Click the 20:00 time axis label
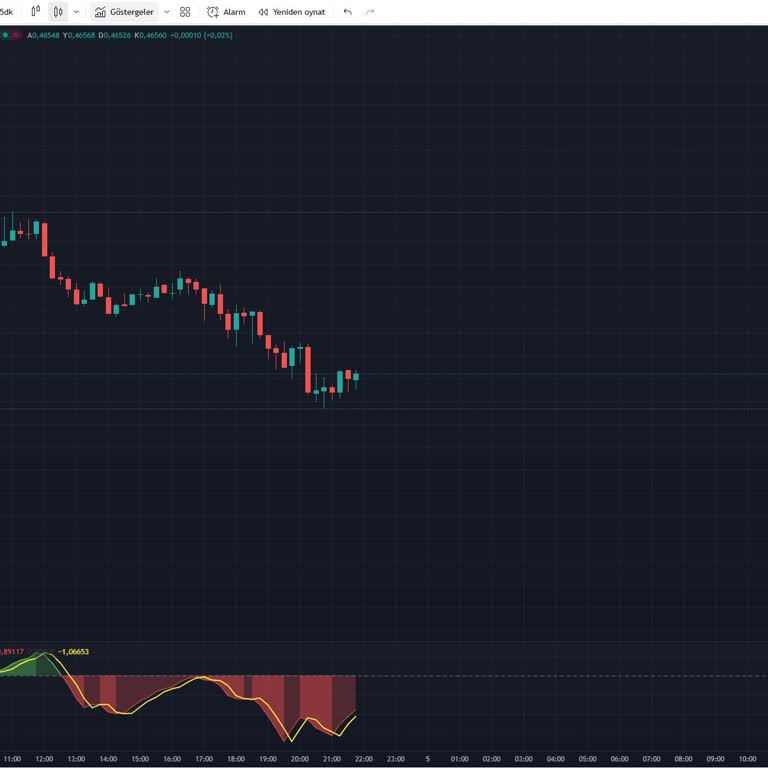Screen dimensions: 768x768 (x=300, y=759)
